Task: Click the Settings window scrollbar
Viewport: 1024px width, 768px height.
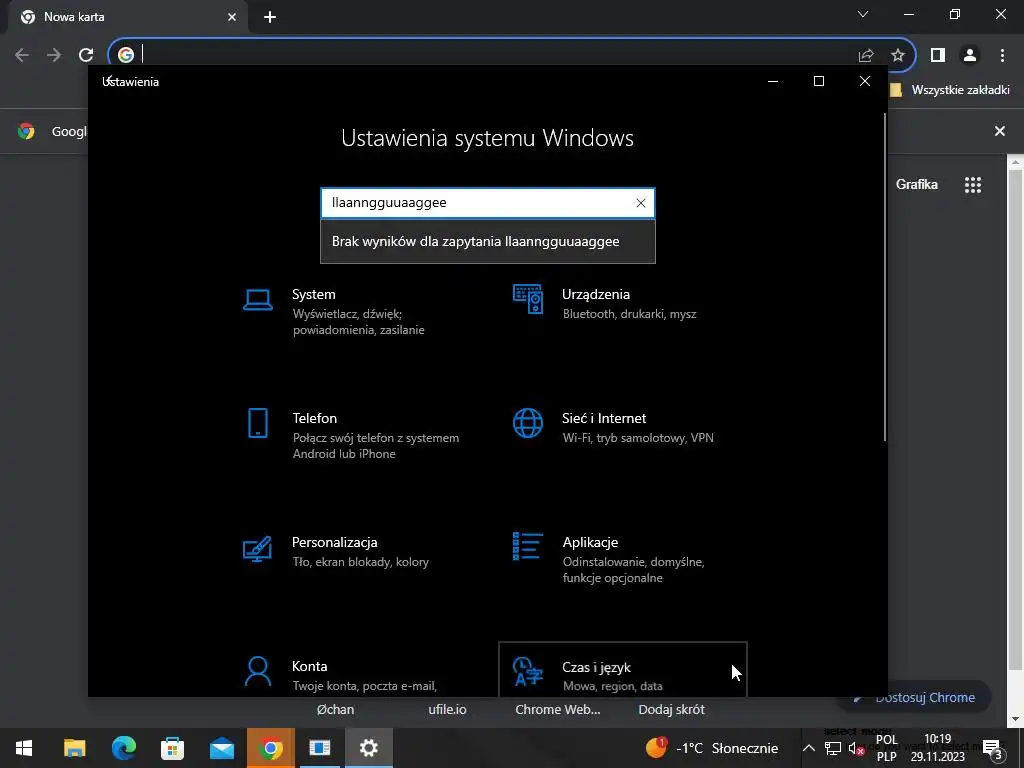Action: point(885,277)
